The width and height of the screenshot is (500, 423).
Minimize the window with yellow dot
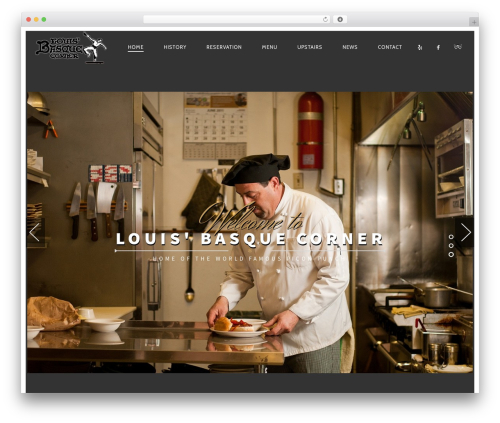point(36,20)
